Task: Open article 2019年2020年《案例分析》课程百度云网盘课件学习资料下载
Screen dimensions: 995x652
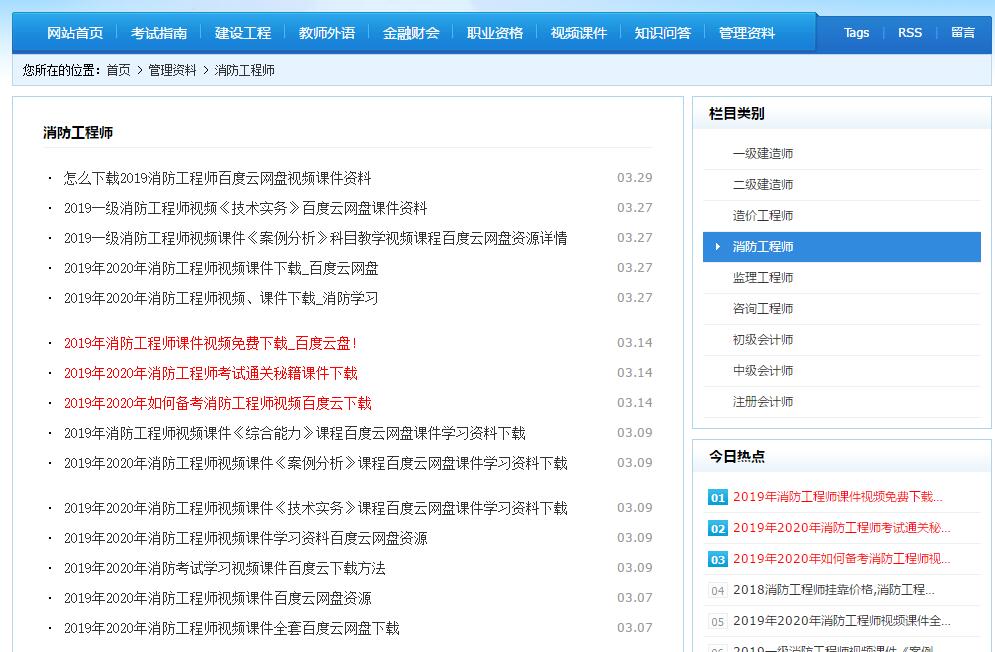Action: (315, 463)
